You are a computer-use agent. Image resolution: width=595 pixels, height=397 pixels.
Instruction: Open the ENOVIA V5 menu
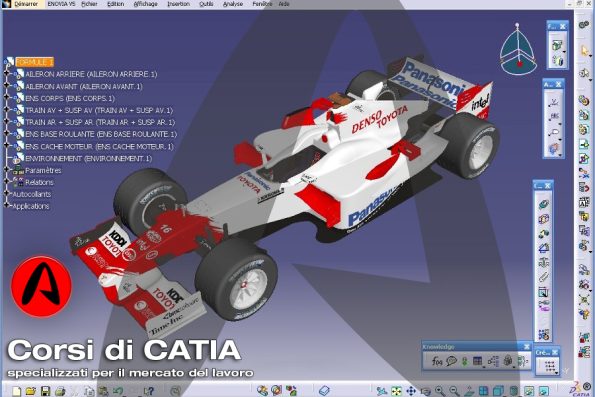pyautogui.click(x=61, y=4)
